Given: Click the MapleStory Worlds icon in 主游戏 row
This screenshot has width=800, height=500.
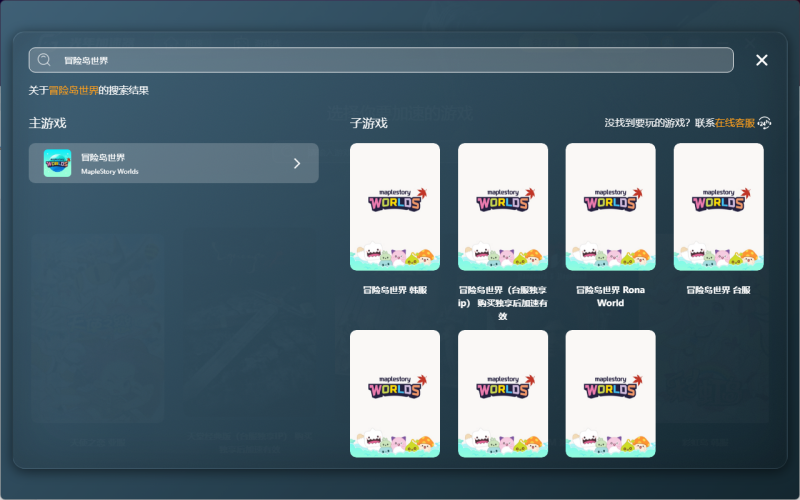Looking at the screenshot, I should [58, 163].
